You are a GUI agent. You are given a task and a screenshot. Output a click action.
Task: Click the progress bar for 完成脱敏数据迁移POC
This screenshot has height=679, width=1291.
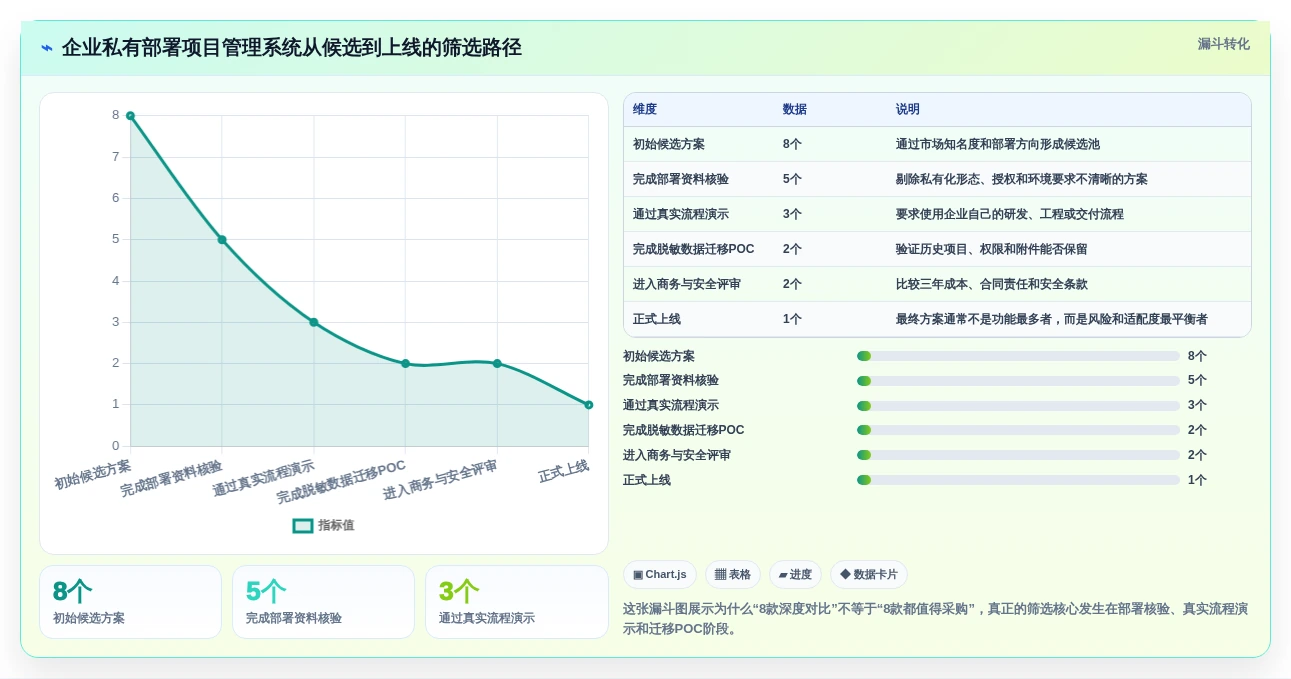coord(1018,431)
